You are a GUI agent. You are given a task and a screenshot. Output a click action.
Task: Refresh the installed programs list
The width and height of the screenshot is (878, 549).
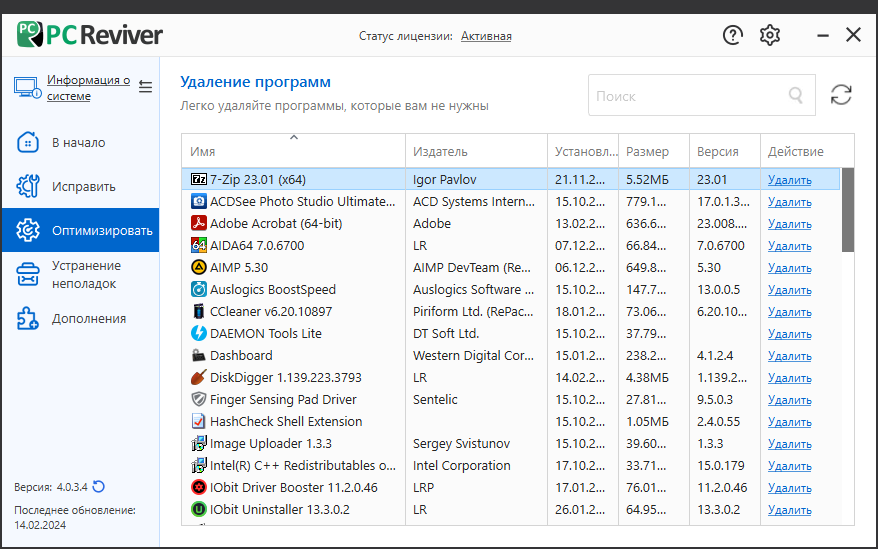(x=841, y=95)
